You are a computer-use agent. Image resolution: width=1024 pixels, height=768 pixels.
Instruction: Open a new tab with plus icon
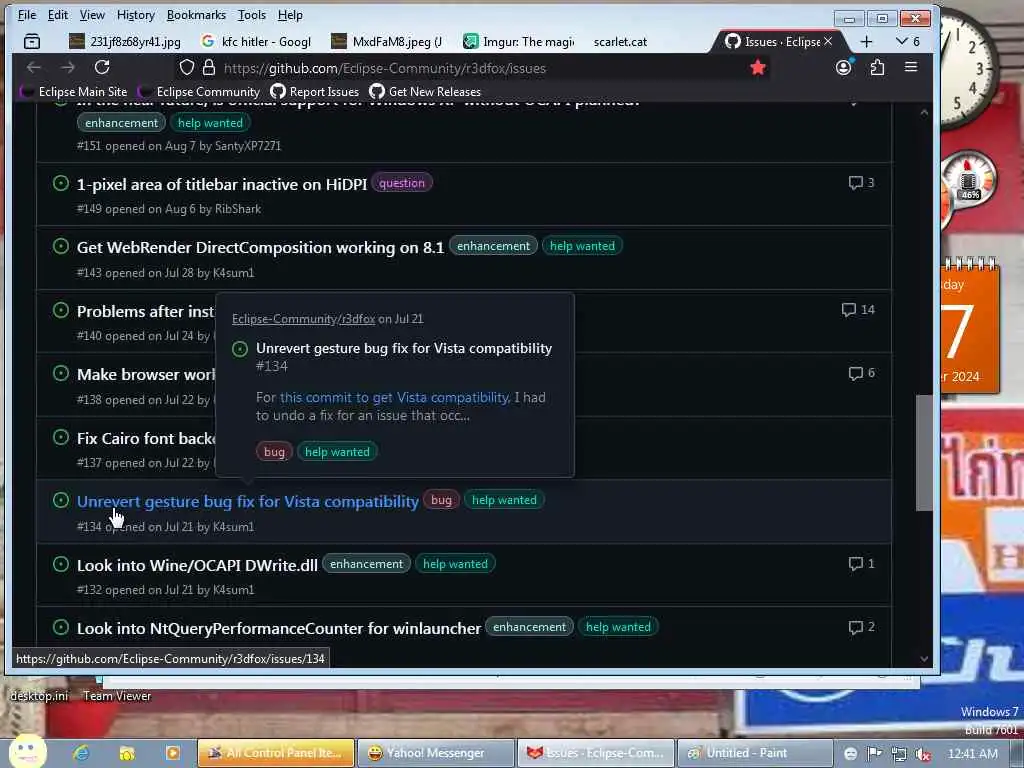[x=867, y=42]
